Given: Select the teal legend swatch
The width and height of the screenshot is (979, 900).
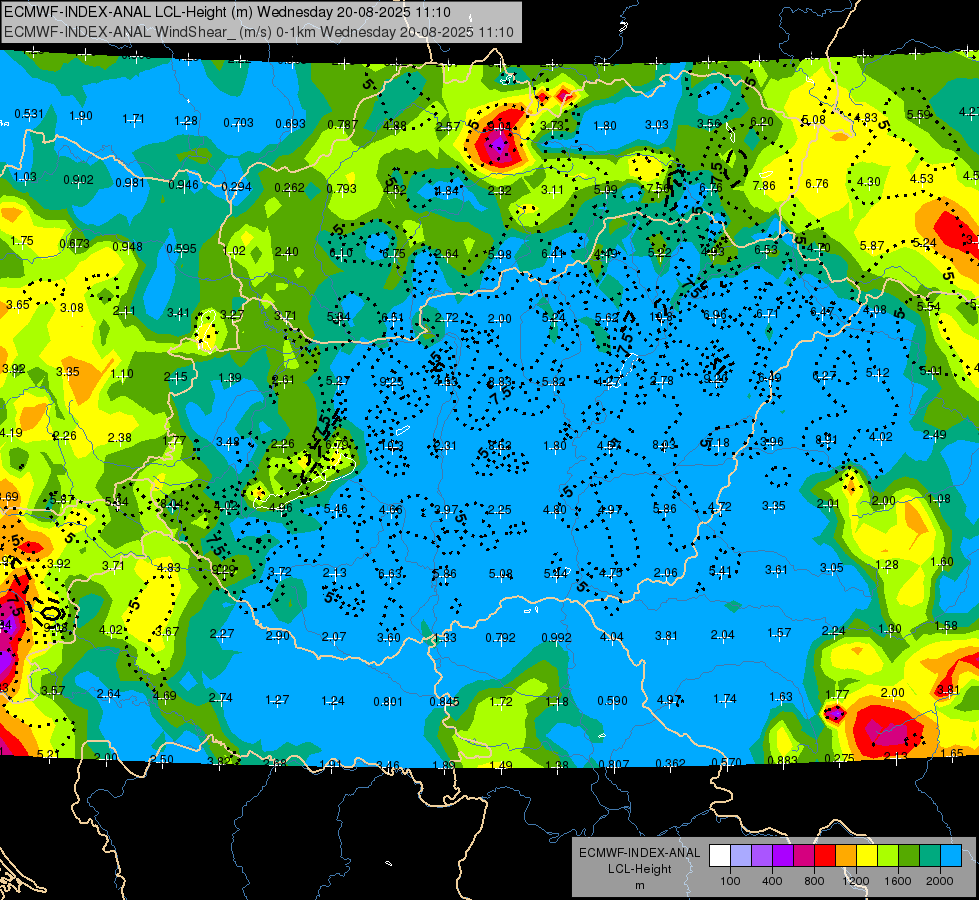Looking at the screenshot, I should (x=929, y=856).
